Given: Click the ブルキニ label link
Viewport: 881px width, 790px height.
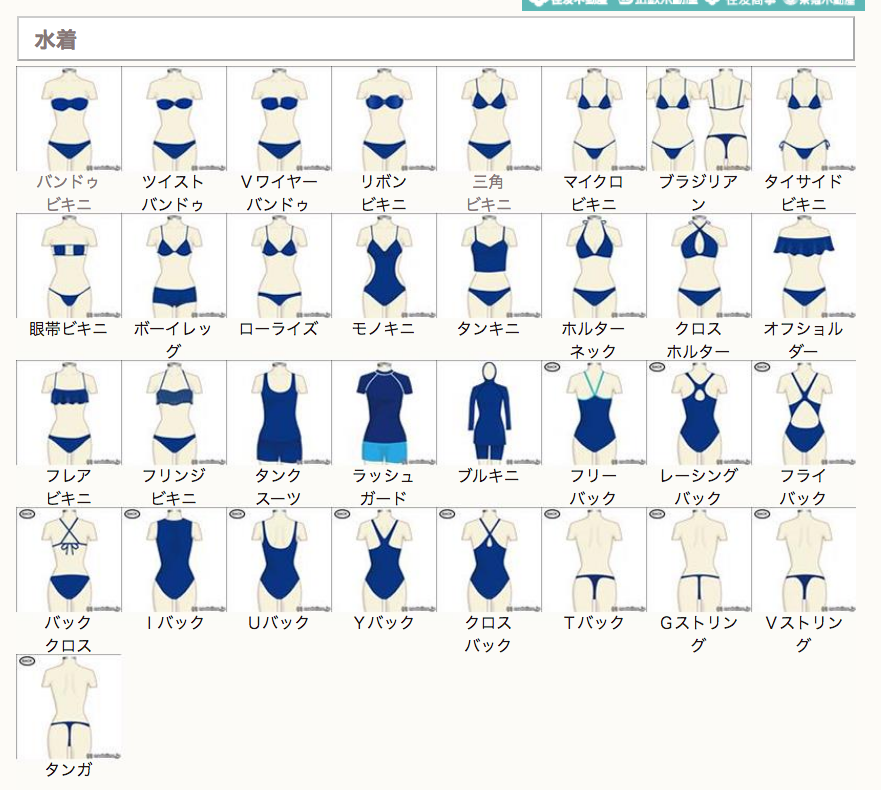Looking at the screenshot, I should pos(488,475).
